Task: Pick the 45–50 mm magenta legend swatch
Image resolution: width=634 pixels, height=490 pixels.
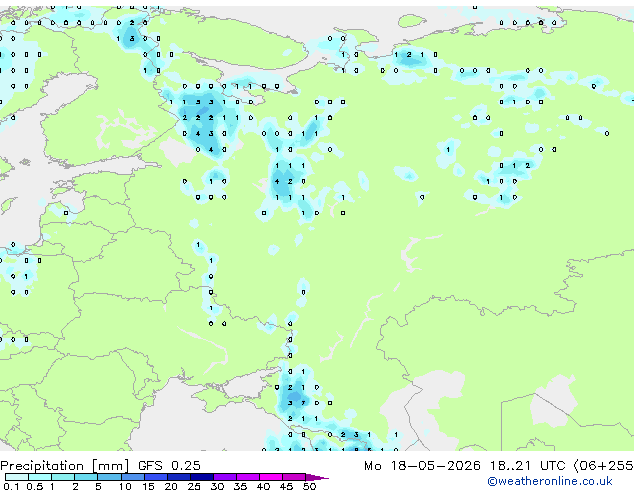Action: 294,477
